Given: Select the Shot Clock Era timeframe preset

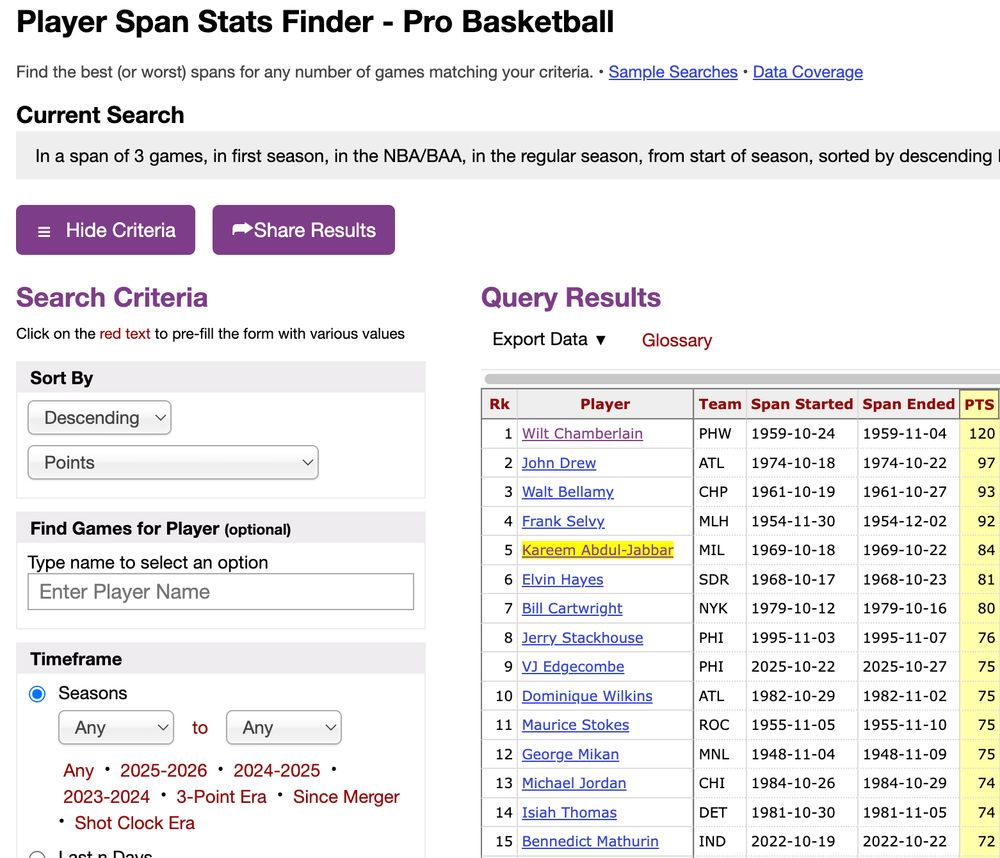Looking at the screenshot, I should (134, 823).
